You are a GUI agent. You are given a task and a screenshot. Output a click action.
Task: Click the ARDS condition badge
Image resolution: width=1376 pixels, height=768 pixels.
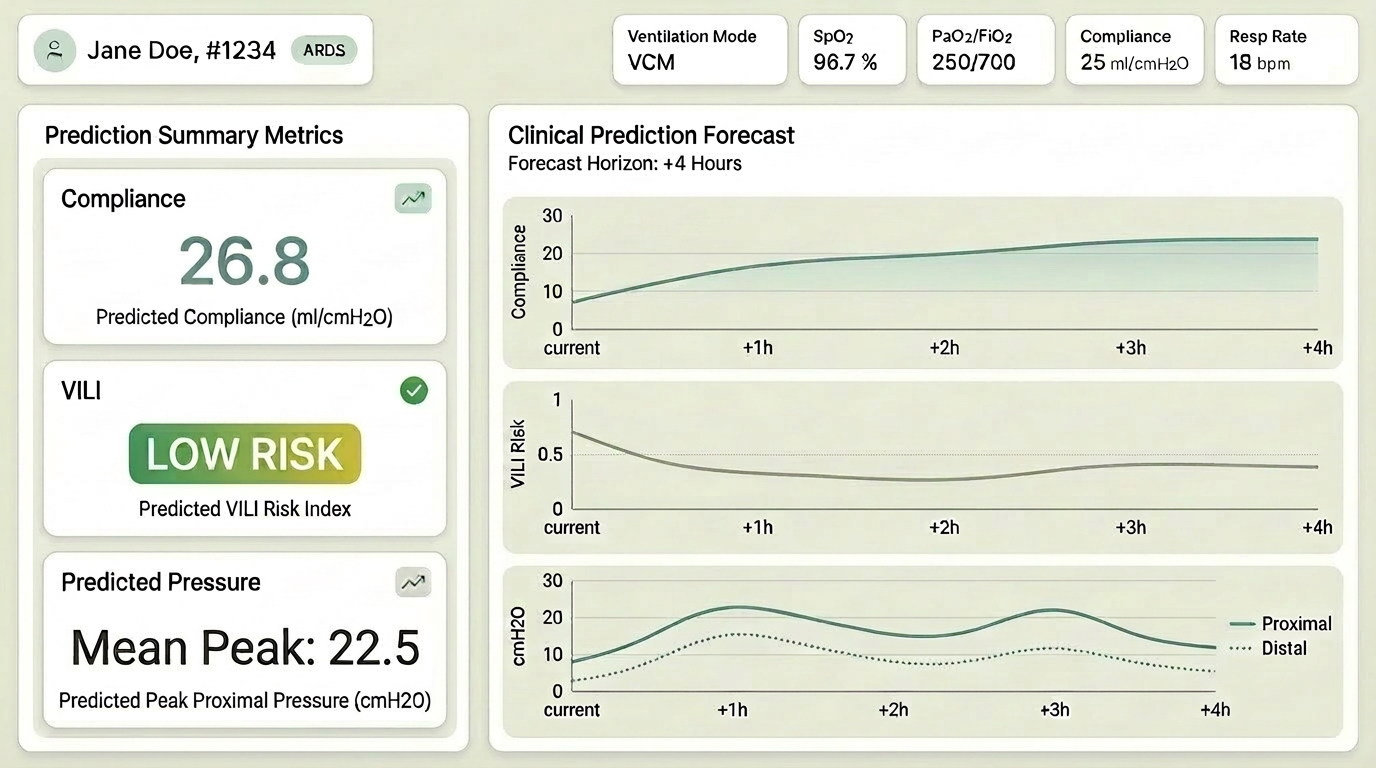click(324, 49)
